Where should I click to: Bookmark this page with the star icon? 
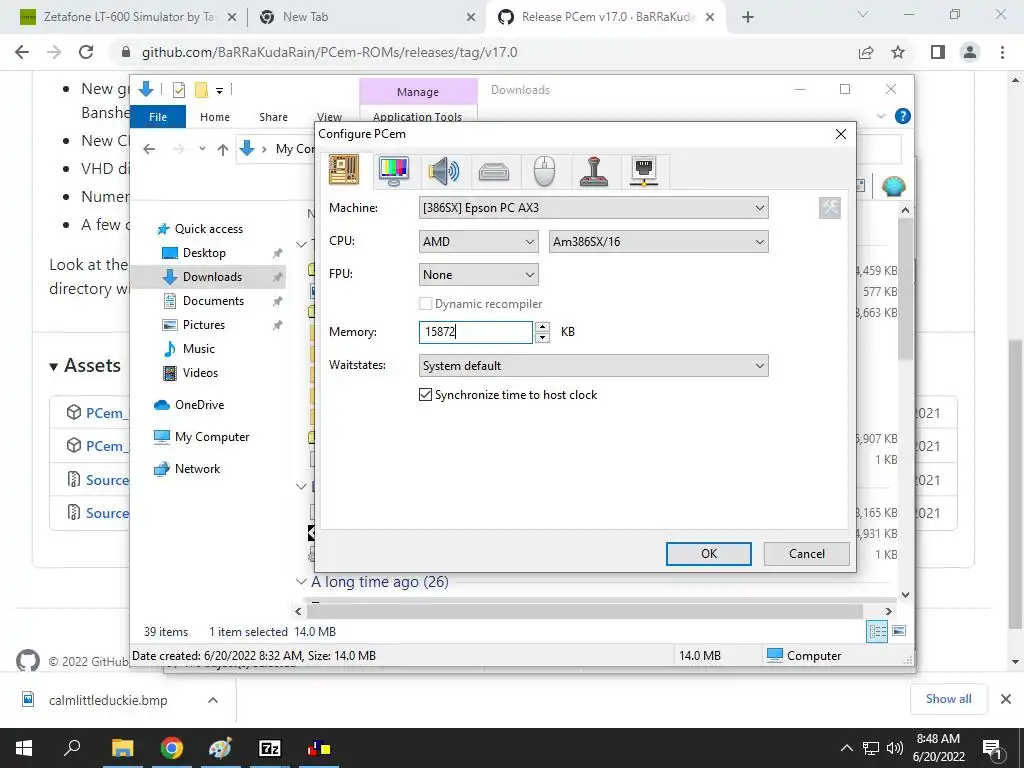click(898, 52)
